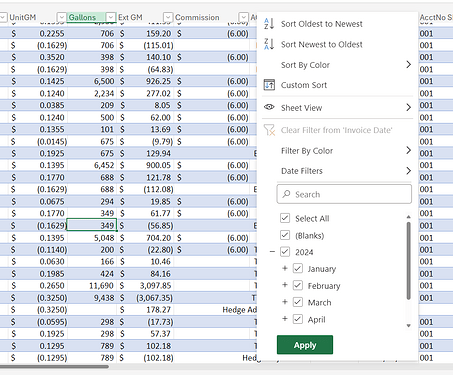Click Clear Filter from 'Invoice Date'
The width and height of the screenshot is (453, 375).
tap(337, 130)
